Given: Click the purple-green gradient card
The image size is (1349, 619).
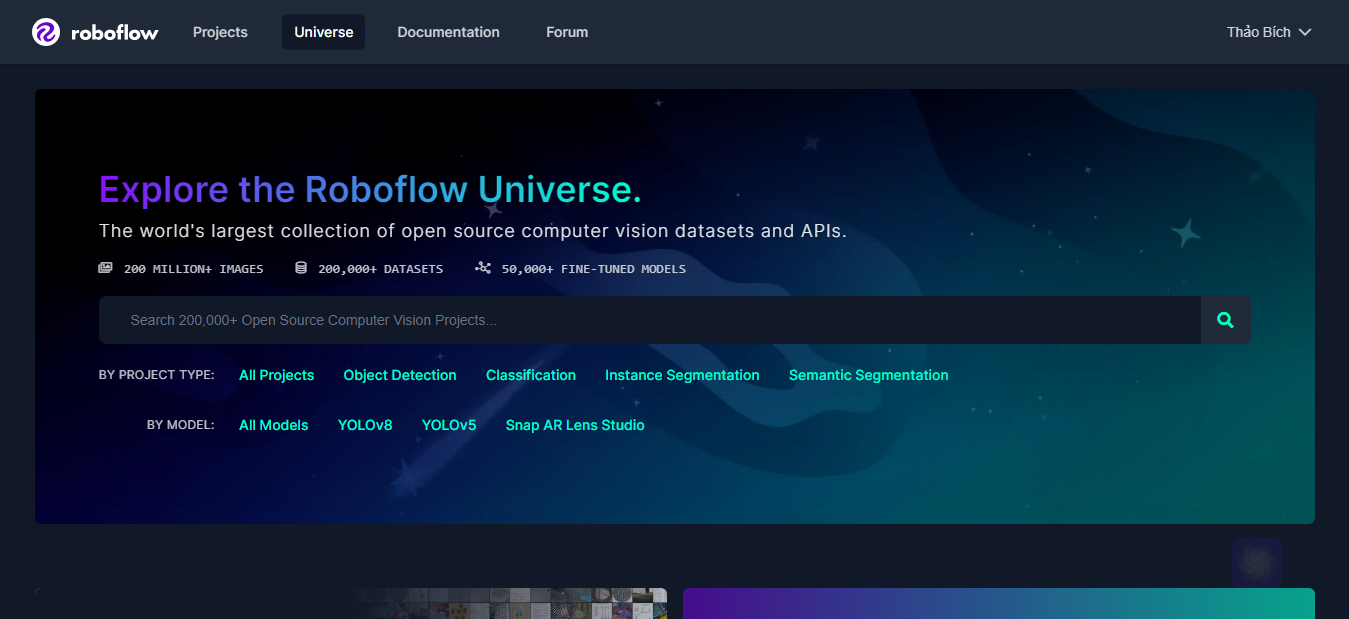Looking at the screenshot, I should tap(999, 603).
